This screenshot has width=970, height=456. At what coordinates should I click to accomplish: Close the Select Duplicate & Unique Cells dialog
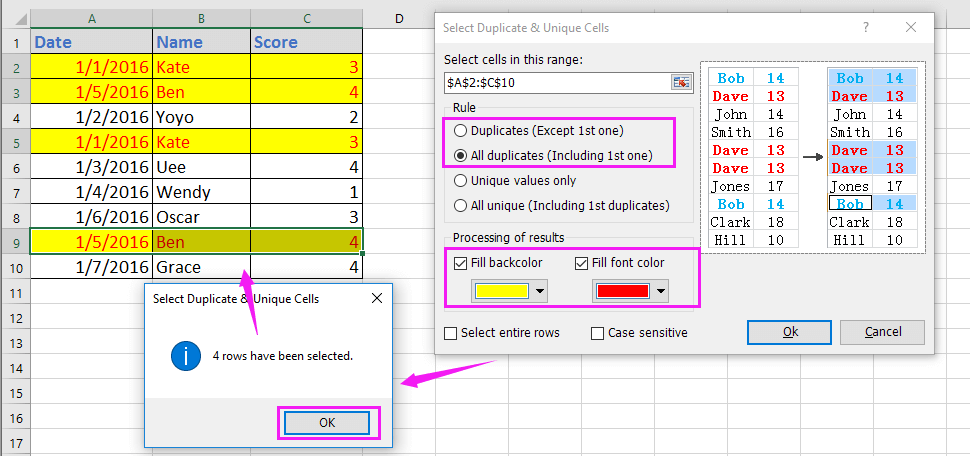tap(911, 27)
